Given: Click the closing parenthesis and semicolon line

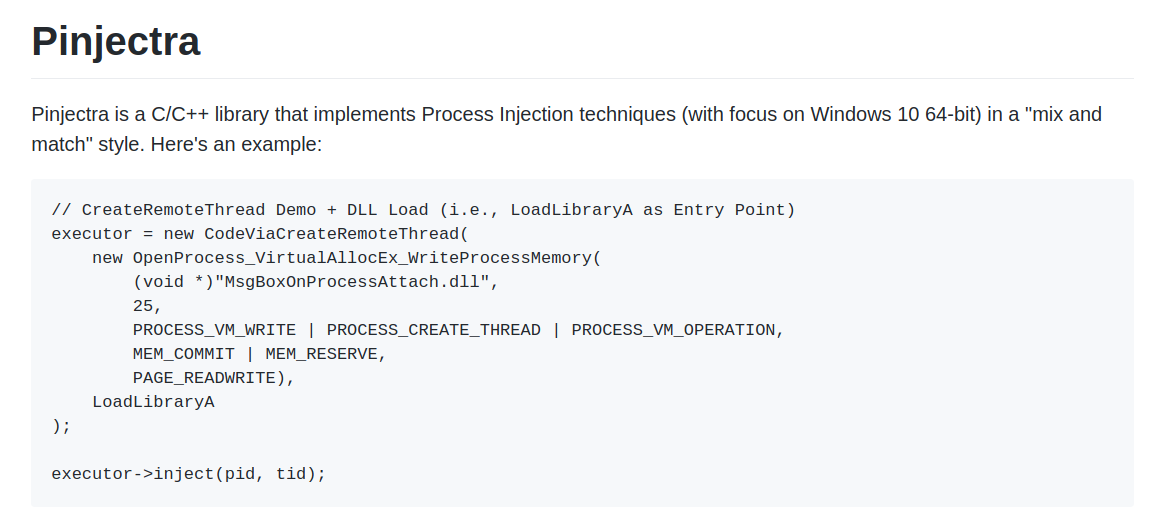Looking at the screenshot, I should click(62, 426).
